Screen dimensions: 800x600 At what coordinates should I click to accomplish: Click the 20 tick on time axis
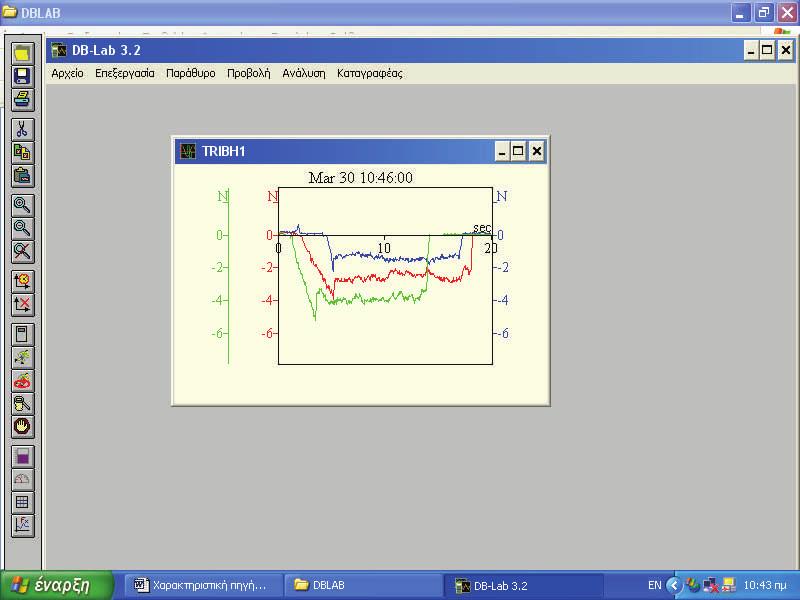coord(491,248)
